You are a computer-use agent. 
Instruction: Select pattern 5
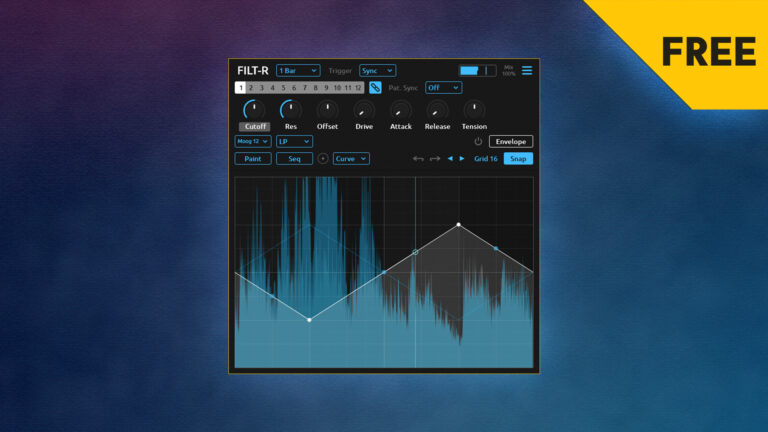[283, 88]
